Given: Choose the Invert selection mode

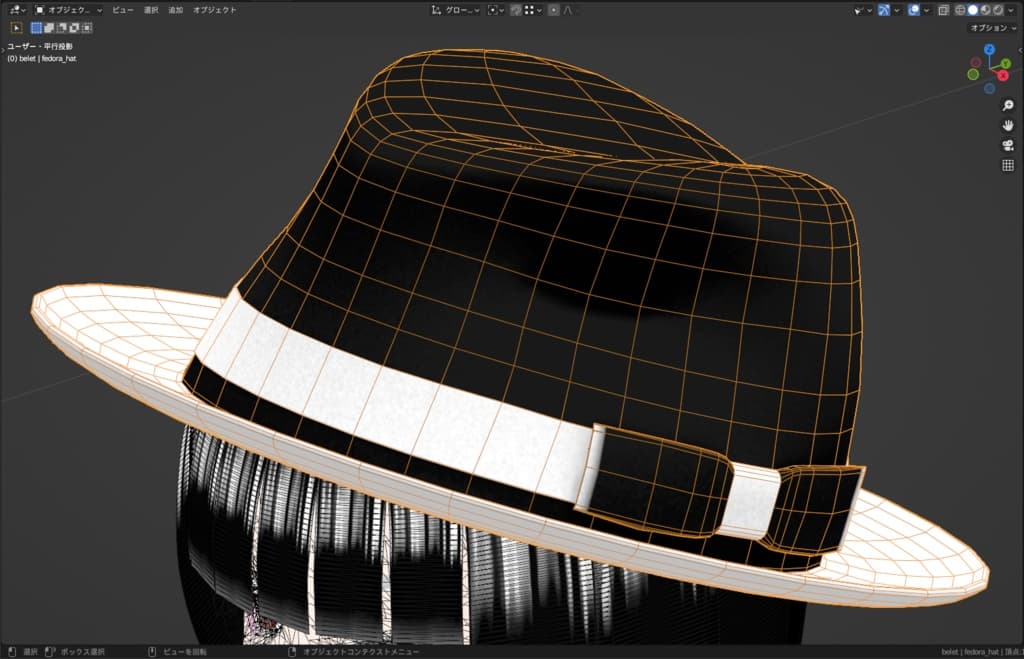Looking at the screenshot, I should 74,28.
